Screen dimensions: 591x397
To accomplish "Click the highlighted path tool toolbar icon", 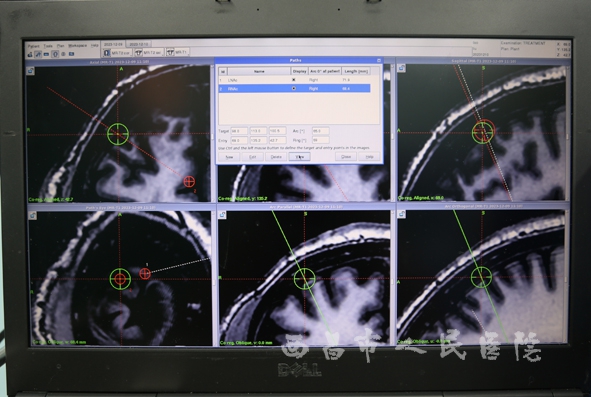I will (38, 54).
